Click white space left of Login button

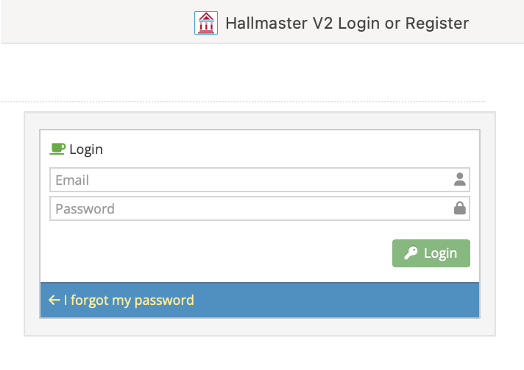[x=217, y=253]
